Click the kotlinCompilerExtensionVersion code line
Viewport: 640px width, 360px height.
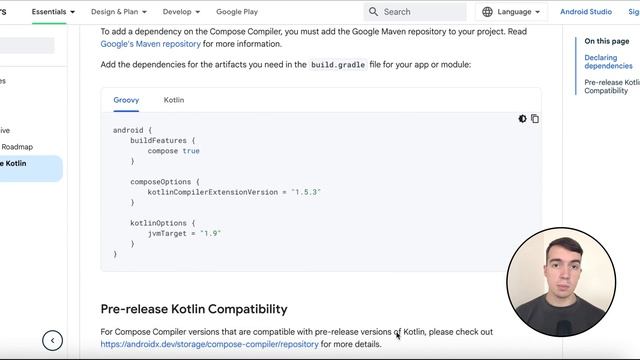(234, 192)
